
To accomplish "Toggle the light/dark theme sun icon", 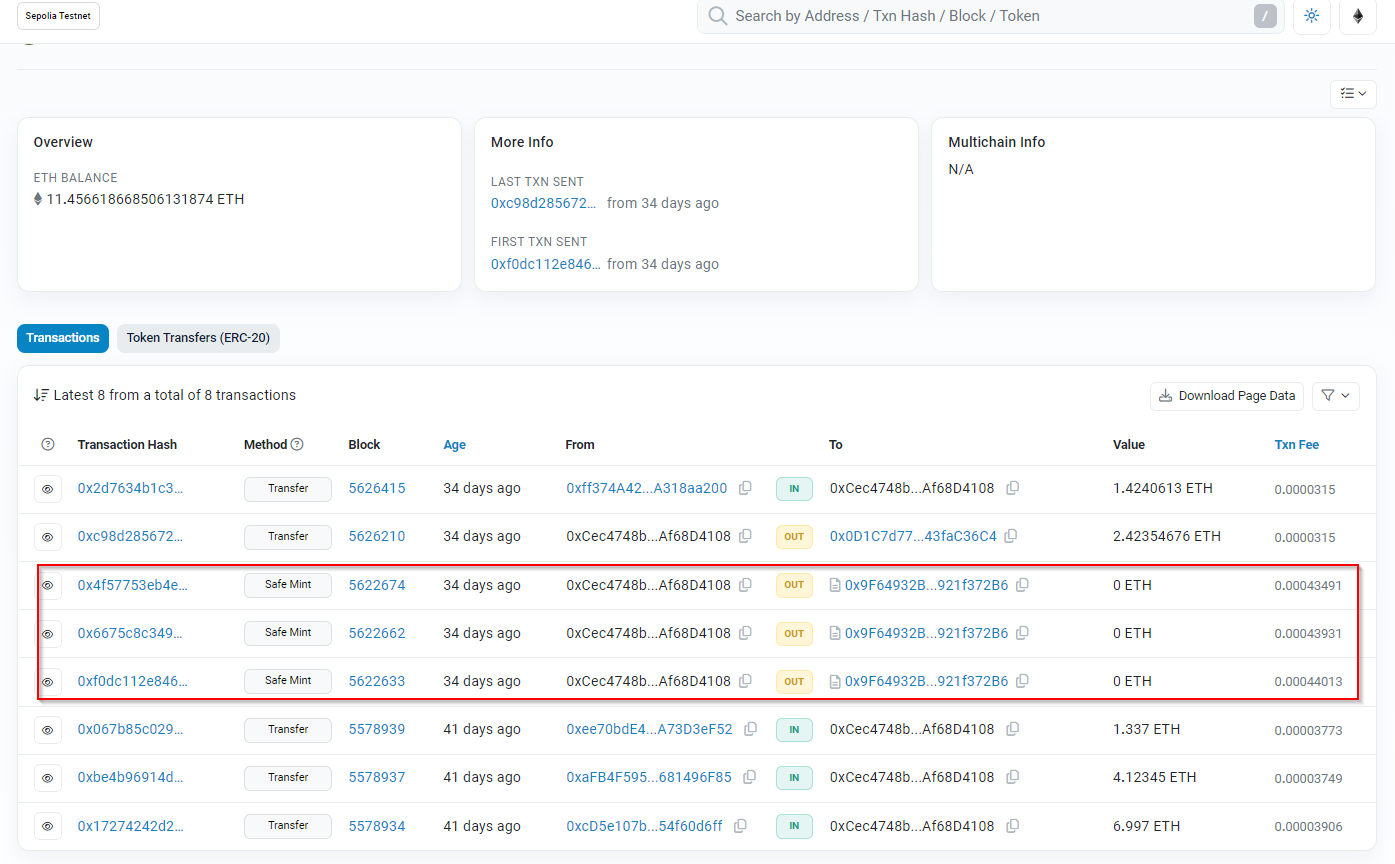I will [1311, 16].
